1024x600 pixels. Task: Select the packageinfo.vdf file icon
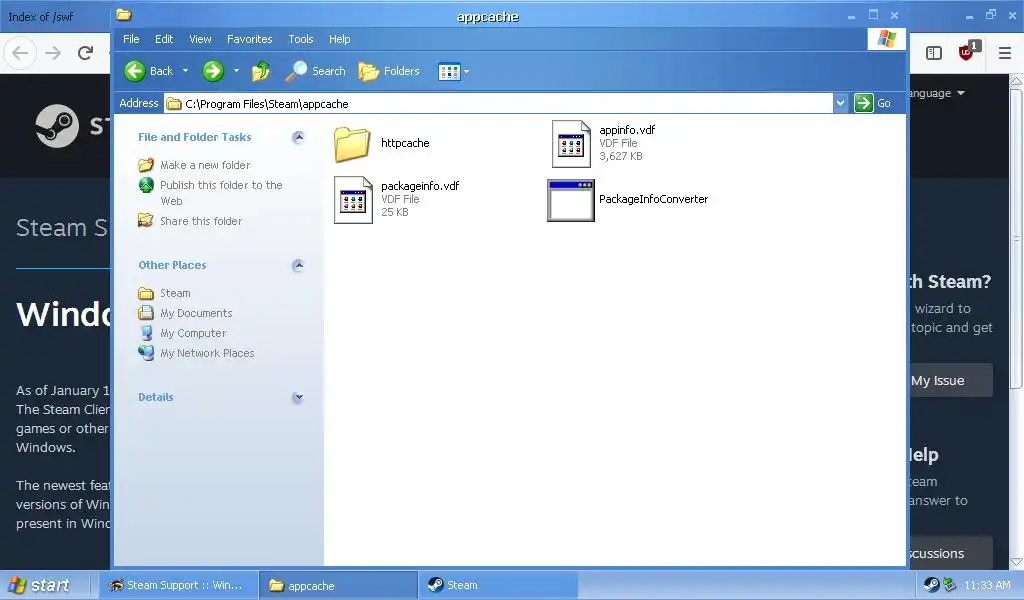tap(353, 200)
